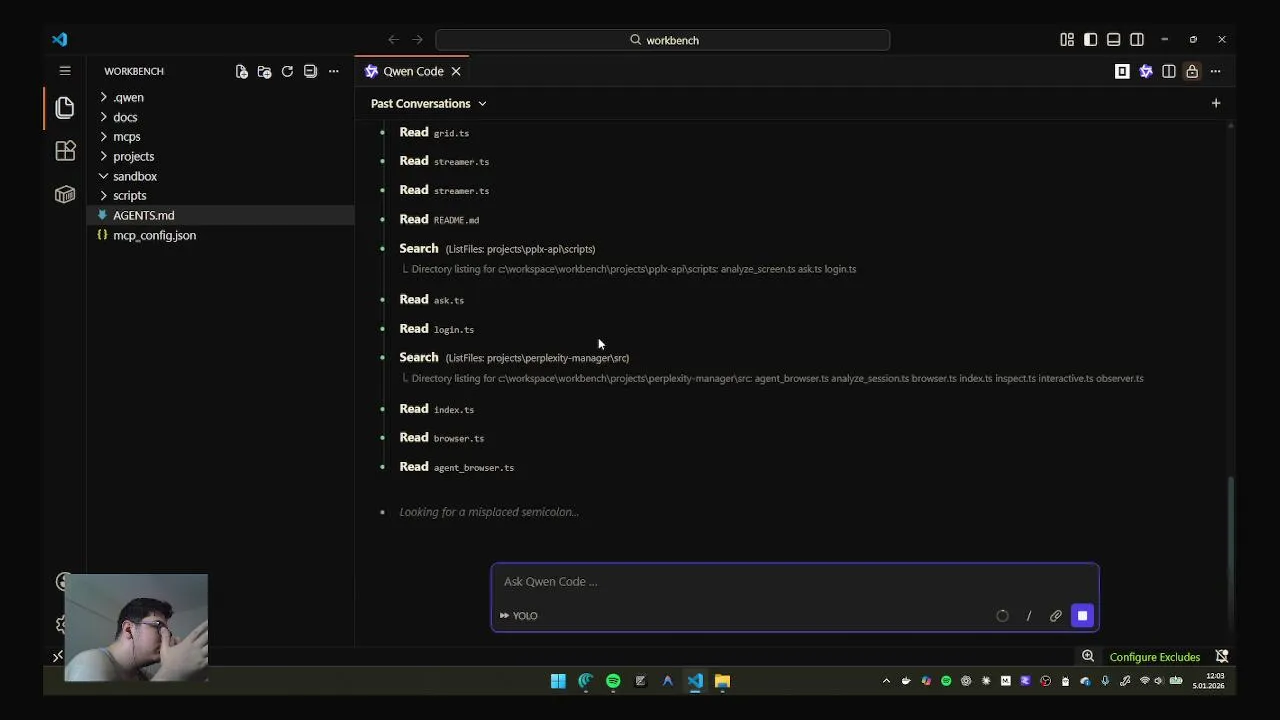Open the Past Conversations dropdown
Screen dimensions: 1280x720
point(428,103)
